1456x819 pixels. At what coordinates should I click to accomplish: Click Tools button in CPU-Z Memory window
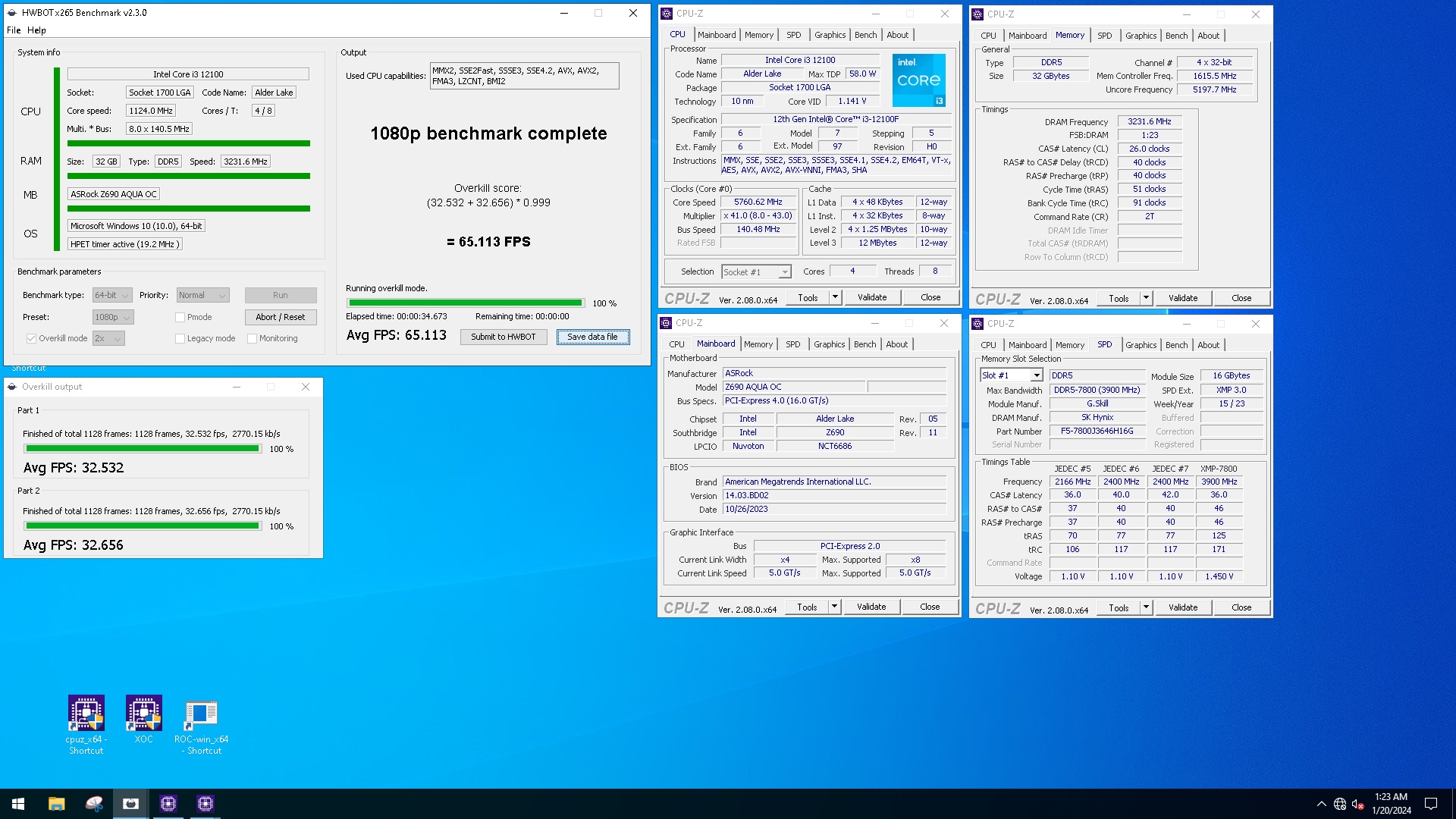(1119, 299)
